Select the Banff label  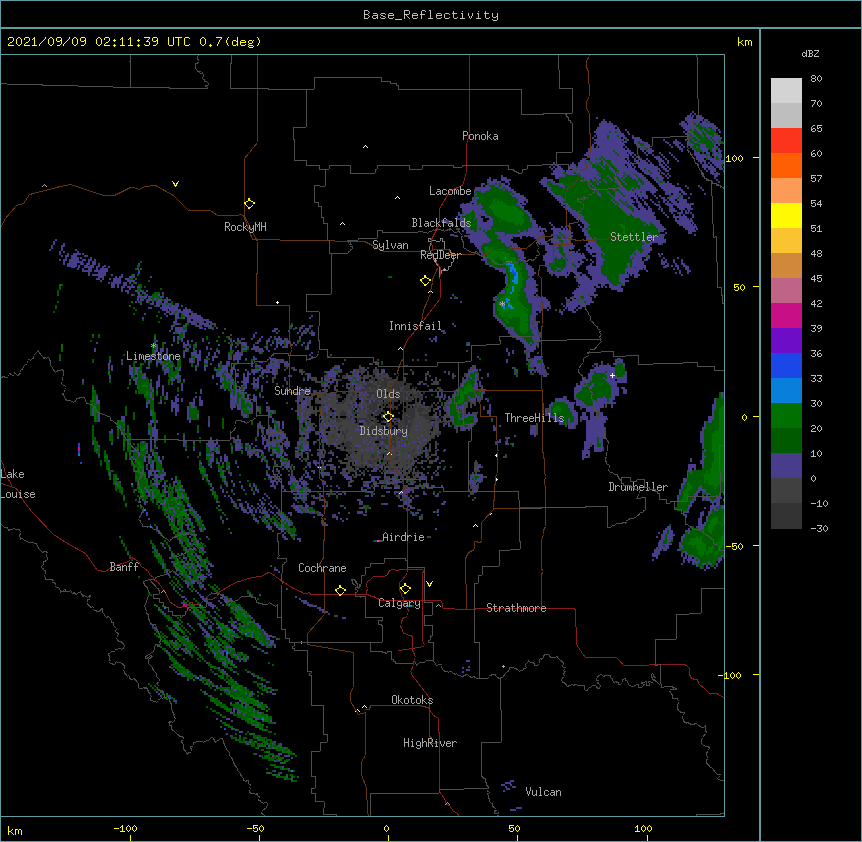click(124, 567)
